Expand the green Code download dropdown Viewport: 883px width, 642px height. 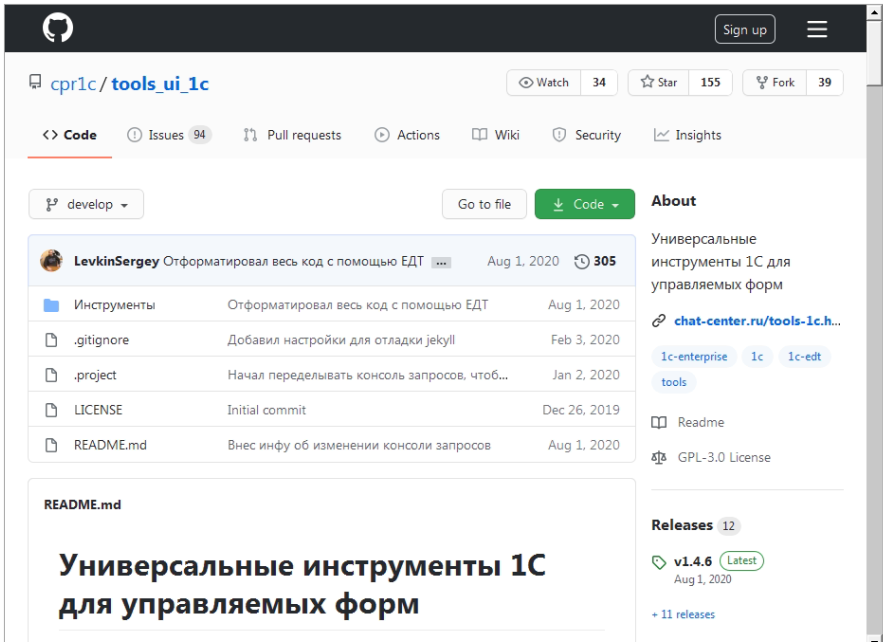click(x=585, y=204)
